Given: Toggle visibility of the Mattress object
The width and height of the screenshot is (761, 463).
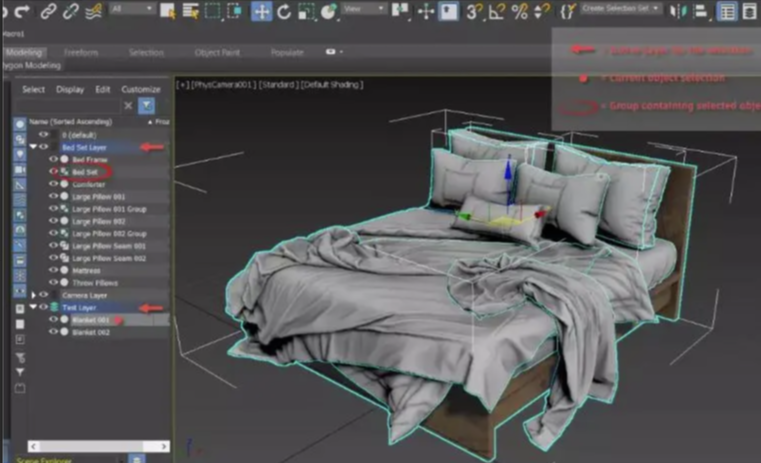Looking at the screenshot, I should coord(54,269).
